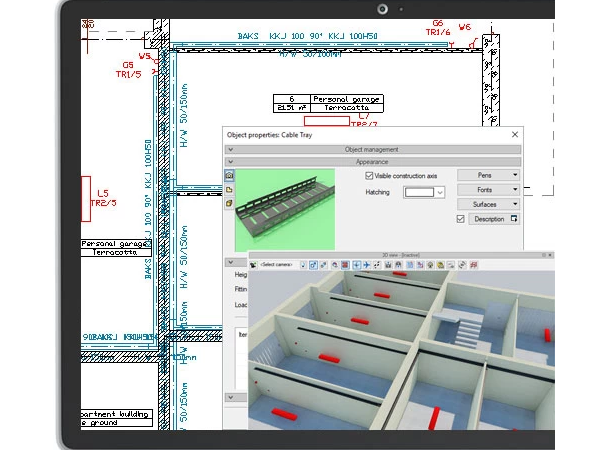Click the circular rotate arrows icon in 3D toolbar
Viewport: 600px width, 450px height.
(462, 265)
